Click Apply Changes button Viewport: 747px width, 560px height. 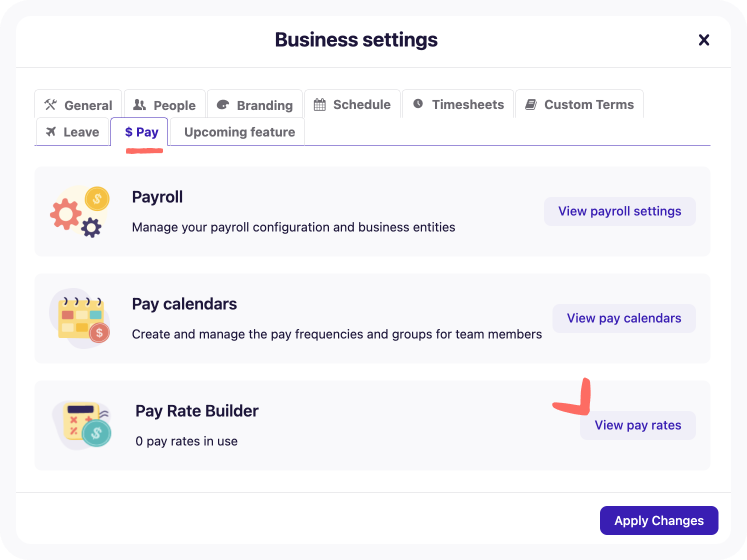pos(659,520)
